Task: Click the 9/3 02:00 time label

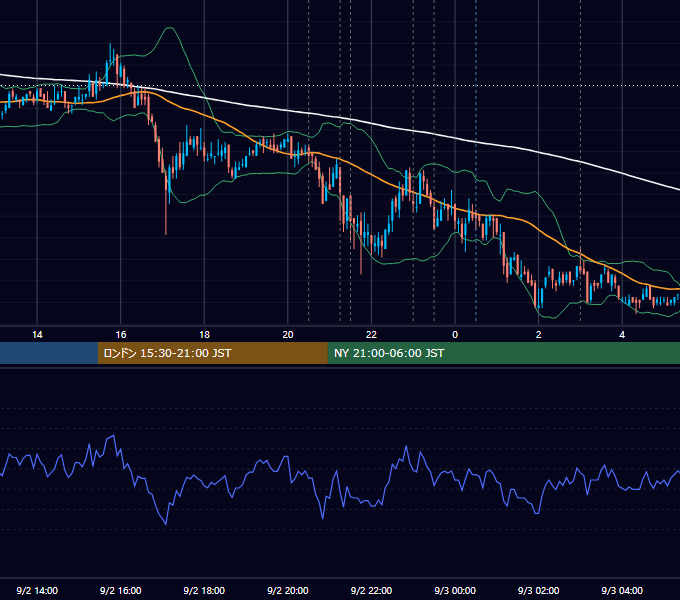Action: (x=539, y=590)
